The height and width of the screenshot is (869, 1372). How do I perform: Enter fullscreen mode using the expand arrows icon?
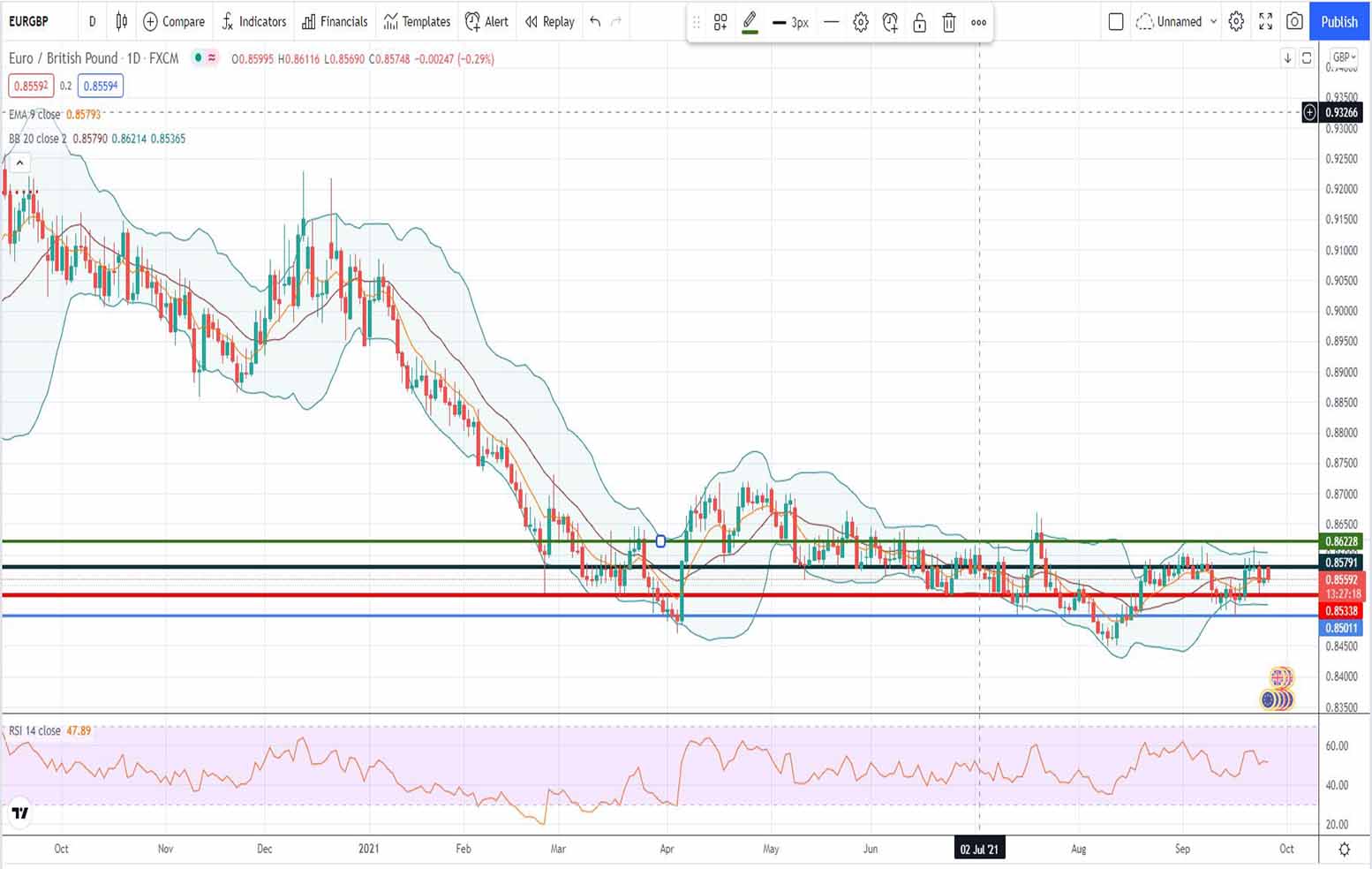click(x=1265, y=21)
